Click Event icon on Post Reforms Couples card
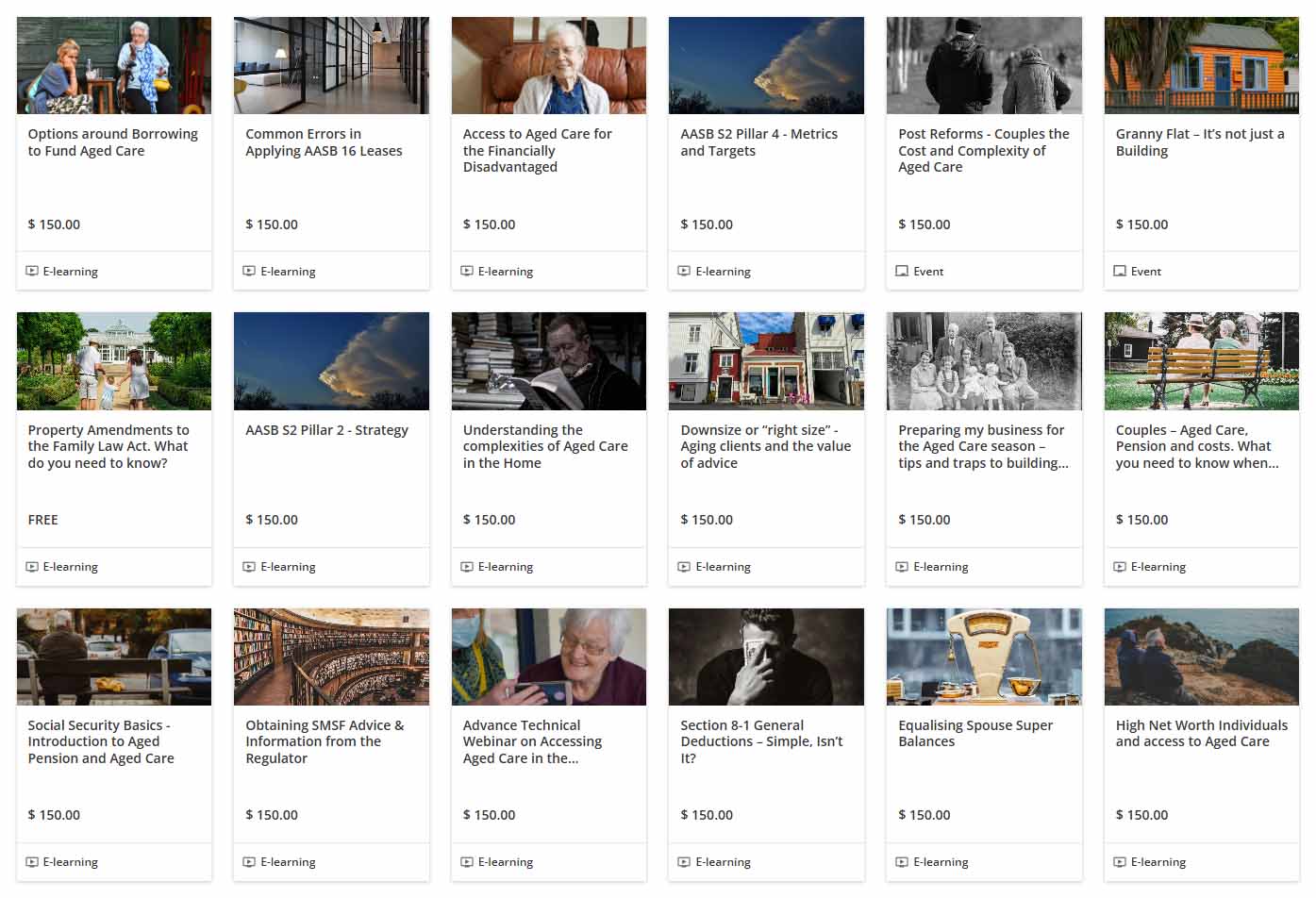The height and width of the screenshot is (898, 1316). click(x=902, y=272)
